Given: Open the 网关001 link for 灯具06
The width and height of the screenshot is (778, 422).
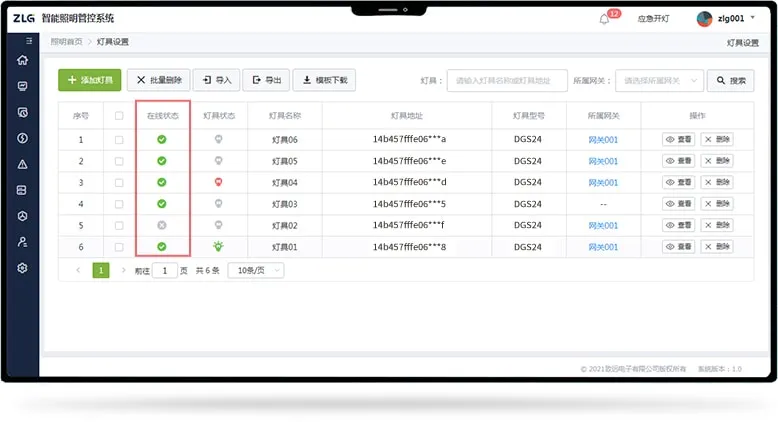Looking at the screenshot, I should 603,139.
